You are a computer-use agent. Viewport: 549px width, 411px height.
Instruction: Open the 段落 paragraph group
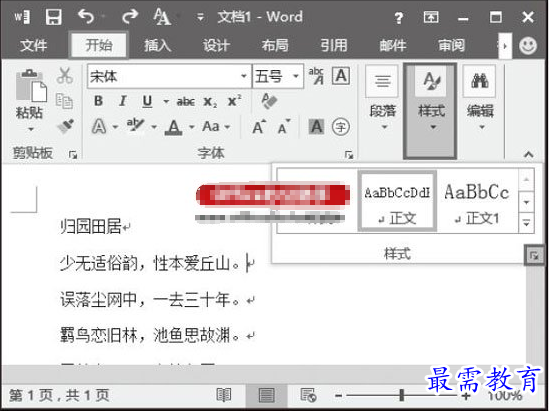[382, 98]
